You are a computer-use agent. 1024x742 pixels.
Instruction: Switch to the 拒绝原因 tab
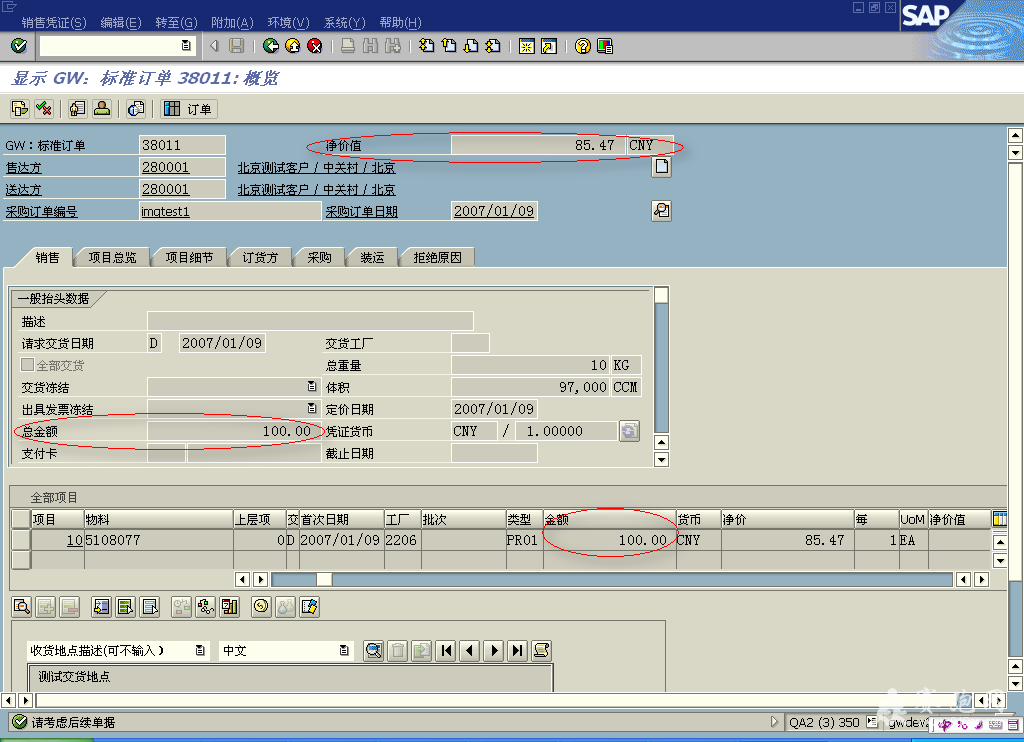coord(438,257)
